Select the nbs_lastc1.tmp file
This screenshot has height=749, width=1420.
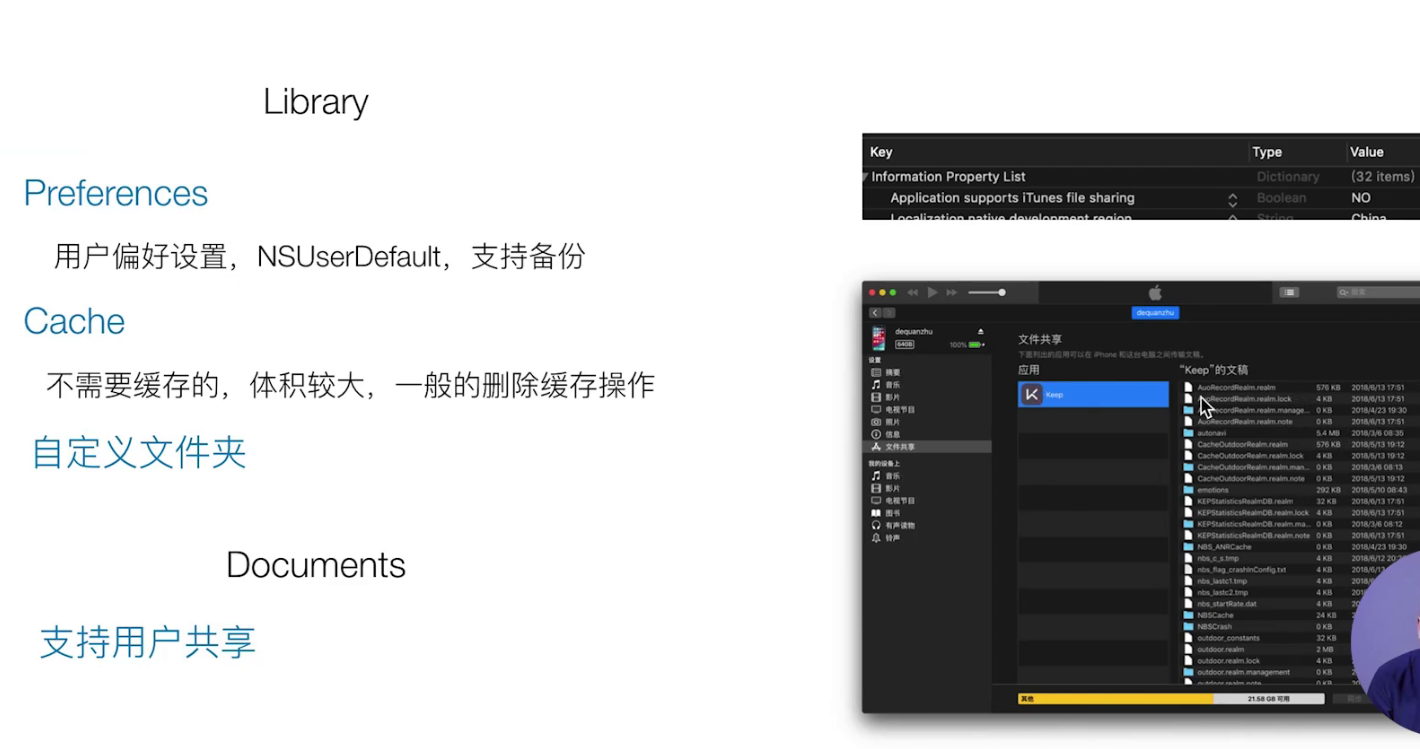[1222, 581]
